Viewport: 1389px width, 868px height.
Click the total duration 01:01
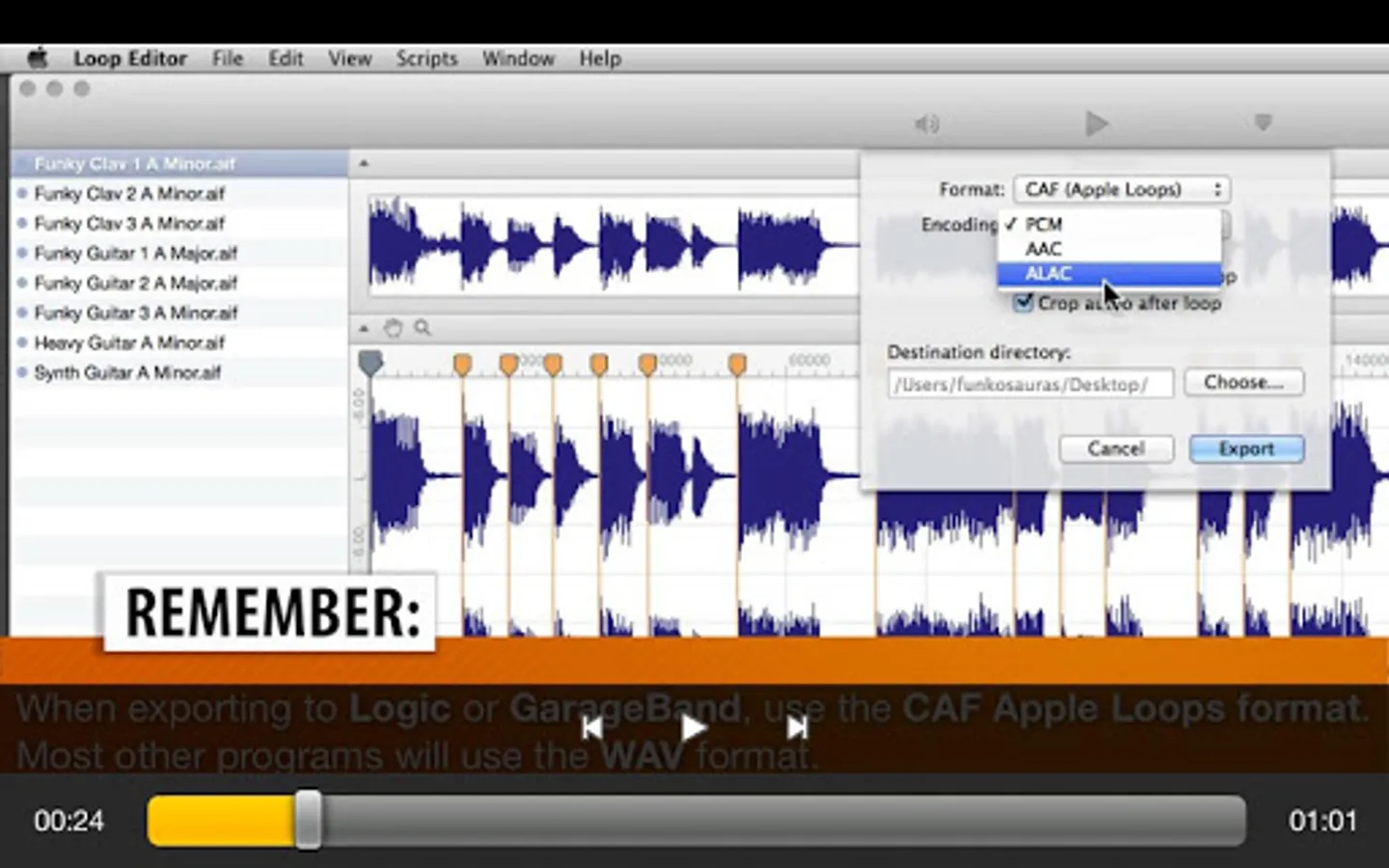click(1322, 821)
